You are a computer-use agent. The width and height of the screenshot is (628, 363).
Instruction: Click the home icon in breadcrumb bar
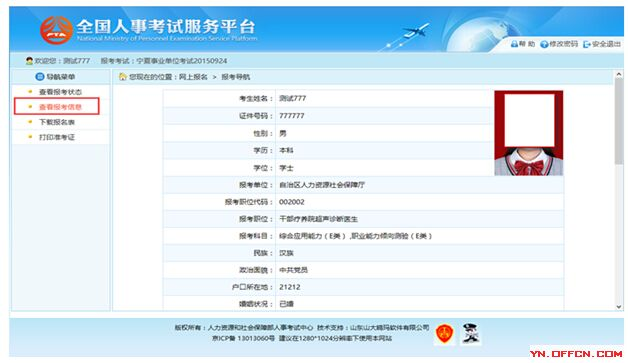123,77
